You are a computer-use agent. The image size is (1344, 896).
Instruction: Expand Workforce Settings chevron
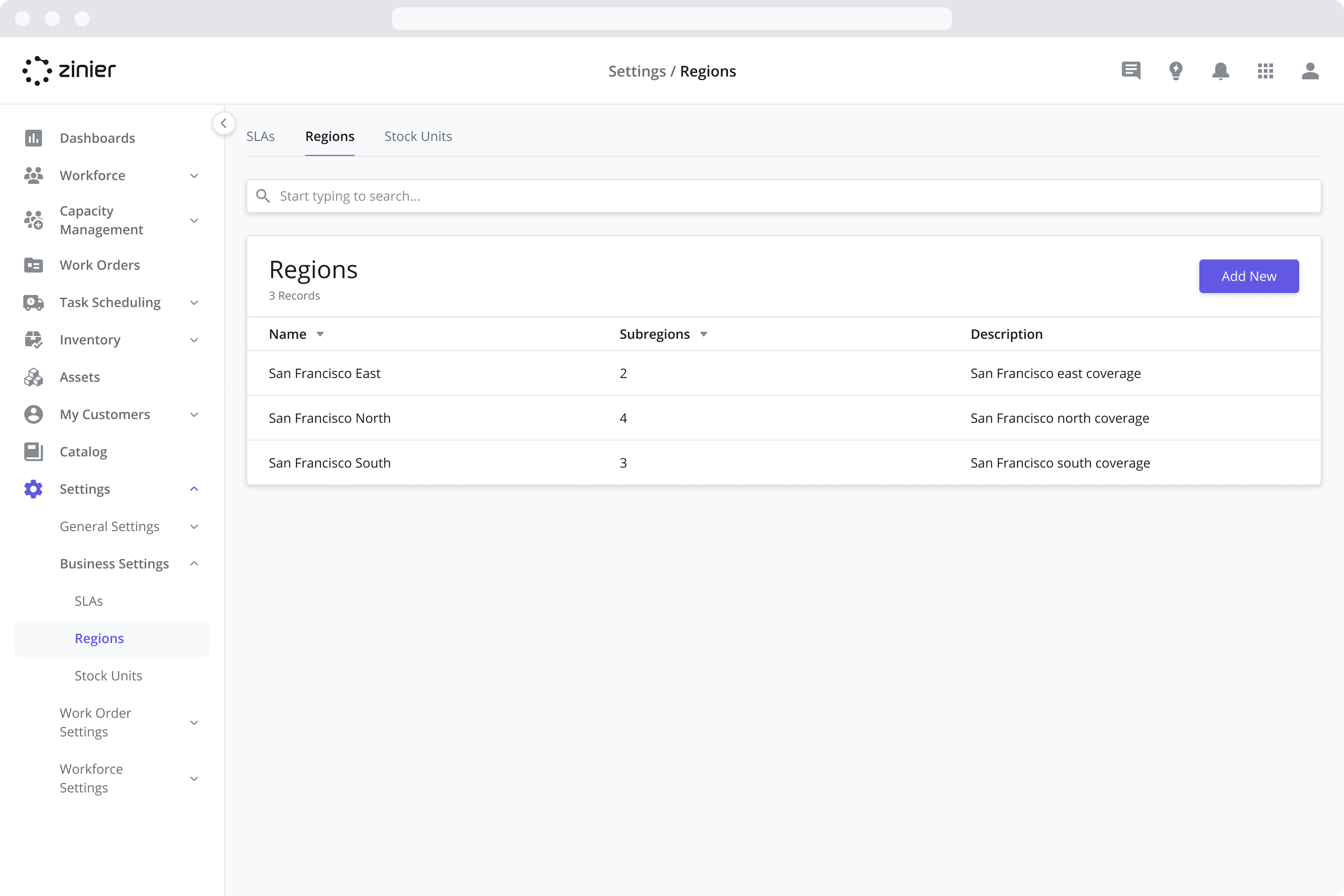tap(194, 779)
